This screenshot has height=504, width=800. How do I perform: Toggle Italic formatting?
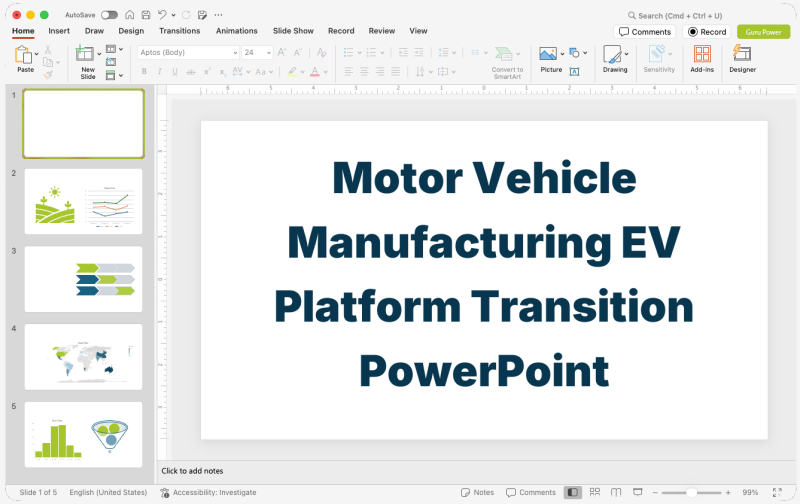click(160, 72)
